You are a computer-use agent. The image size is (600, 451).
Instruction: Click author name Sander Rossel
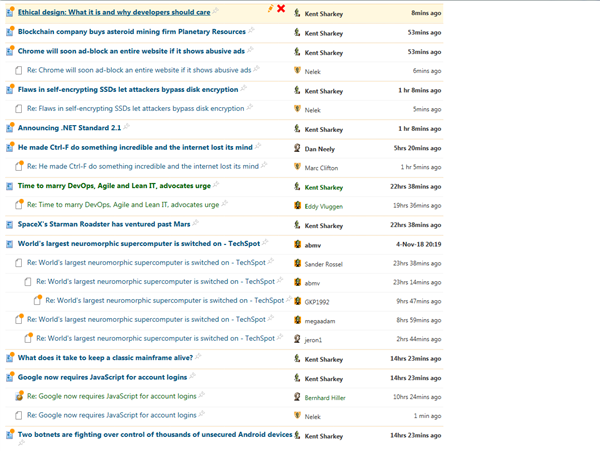pyautogui.click(x=324, y=264)
